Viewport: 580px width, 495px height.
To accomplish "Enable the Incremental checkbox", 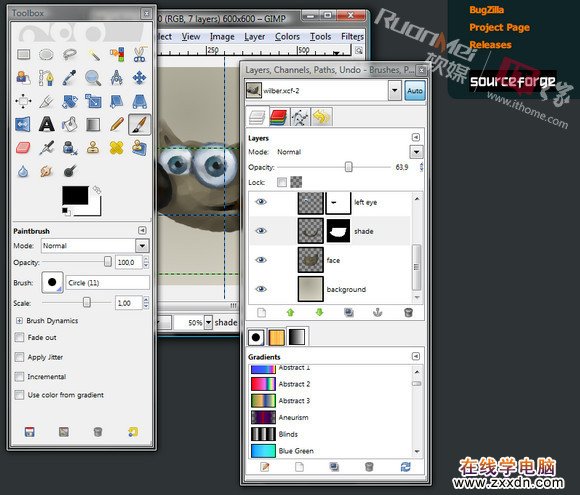I will (x=19, y=377).
